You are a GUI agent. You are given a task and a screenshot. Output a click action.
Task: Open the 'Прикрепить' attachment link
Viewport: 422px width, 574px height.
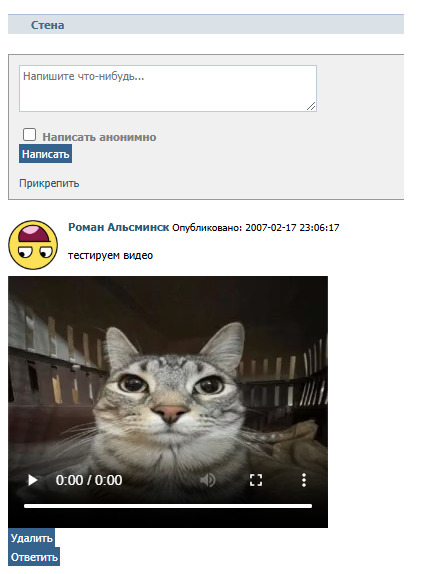click(49, 183)
